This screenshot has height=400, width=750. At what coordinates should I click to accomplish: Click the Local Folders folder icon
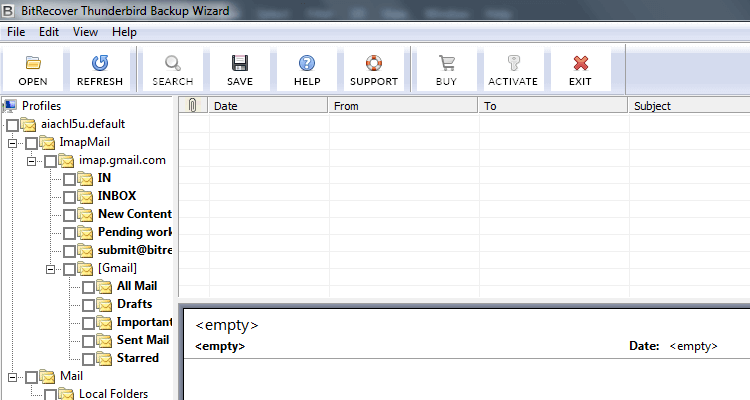click(x=66, y=394)
